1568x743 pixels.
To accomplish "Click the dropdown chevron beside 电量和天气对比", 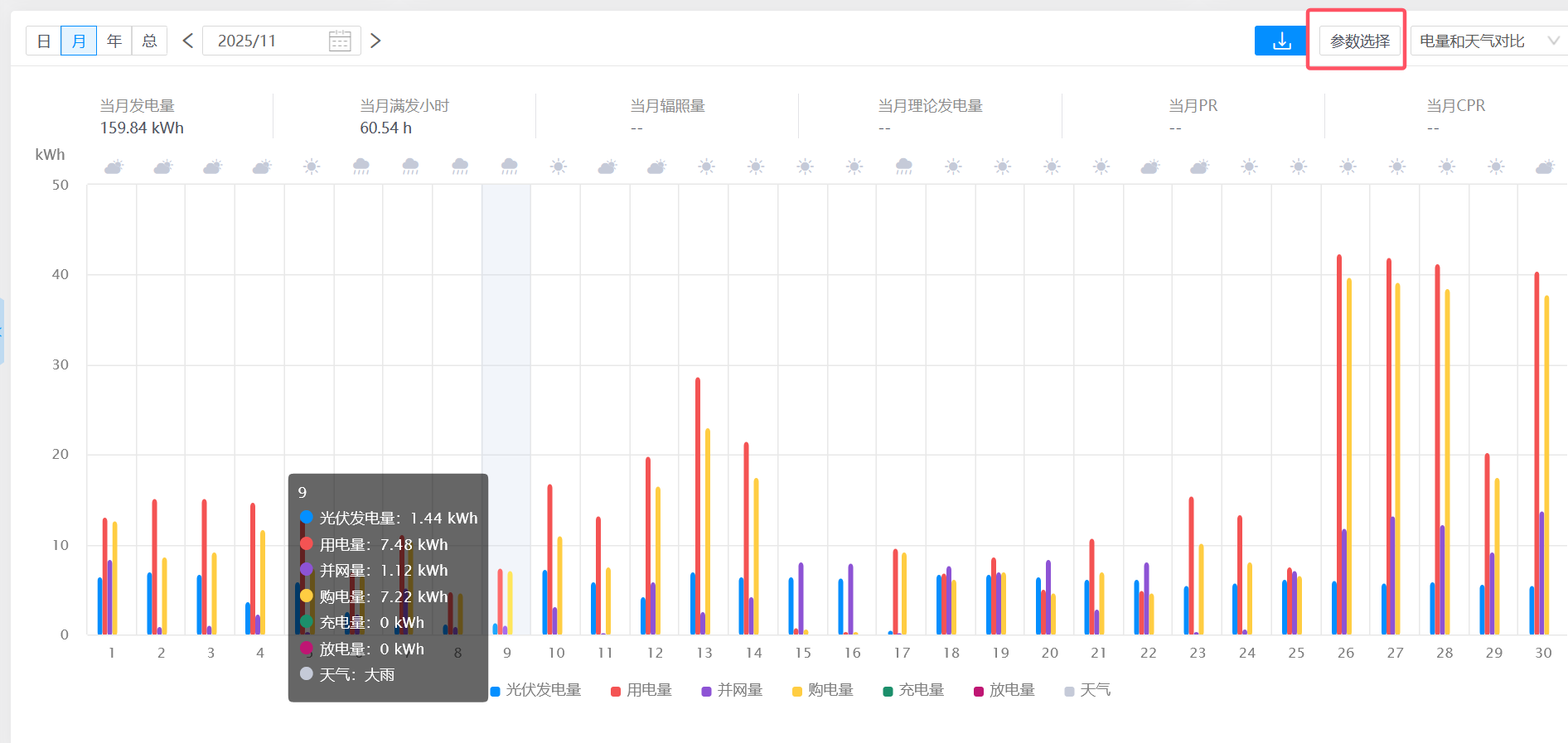I will (1553, 41).
